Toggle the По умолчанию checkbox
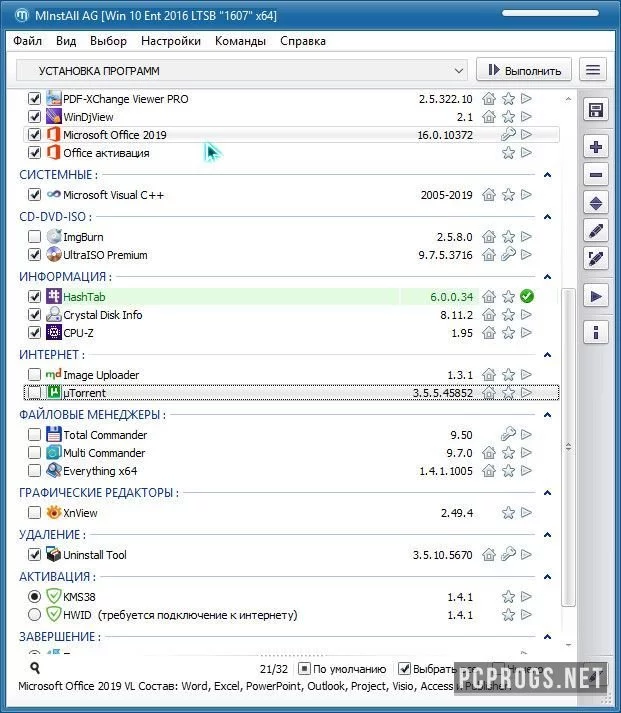Screen dimensions: 621x713 click(x=304, y=669)
